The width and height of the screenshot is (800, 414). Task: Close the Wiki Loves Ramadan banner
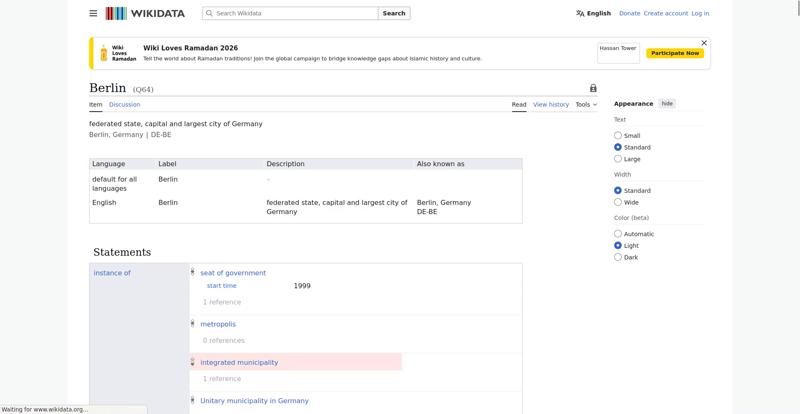pos(704,43)
